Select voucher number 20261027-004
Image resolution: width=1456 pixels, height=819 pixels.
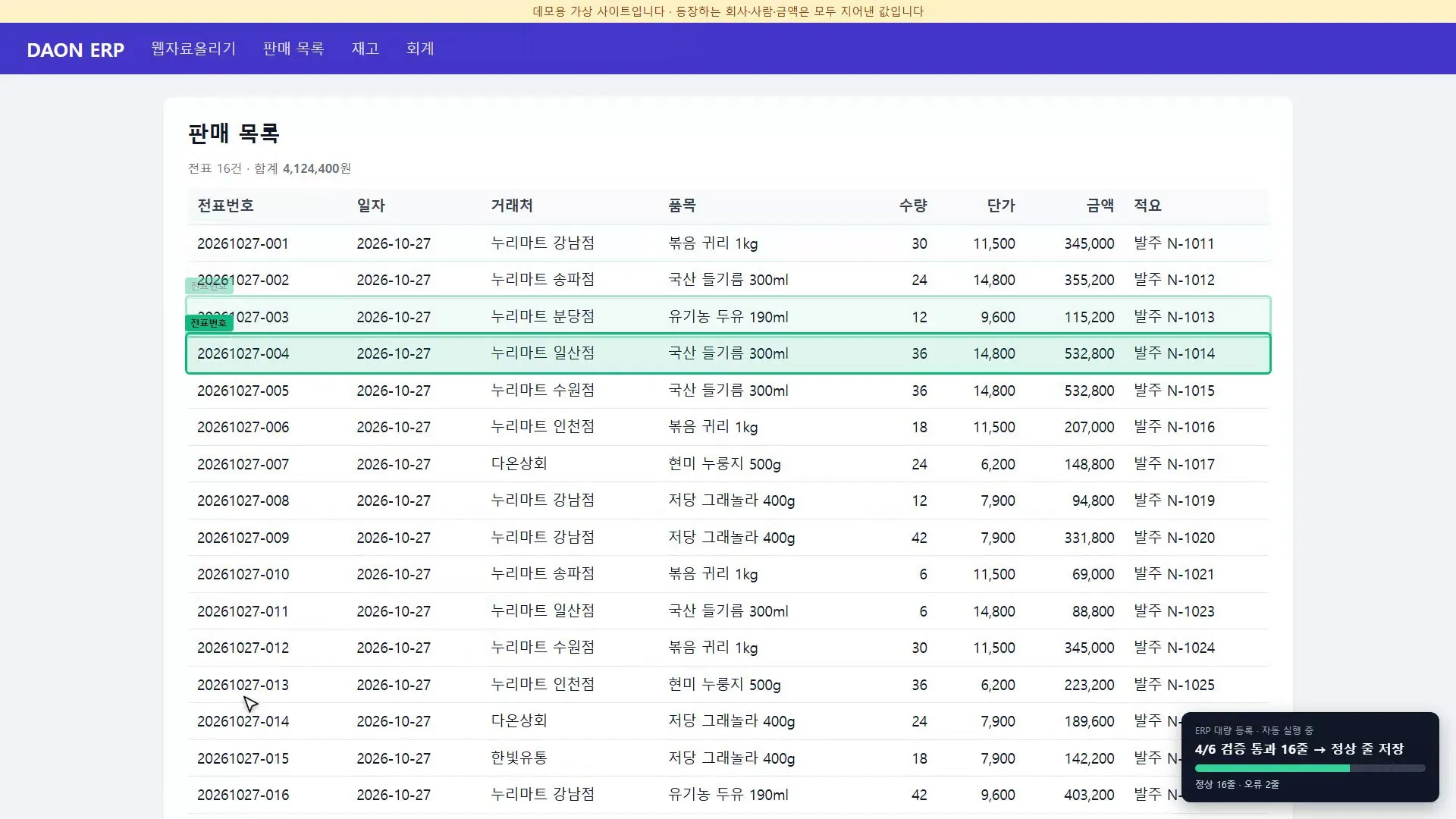click(x=243, y=353)
